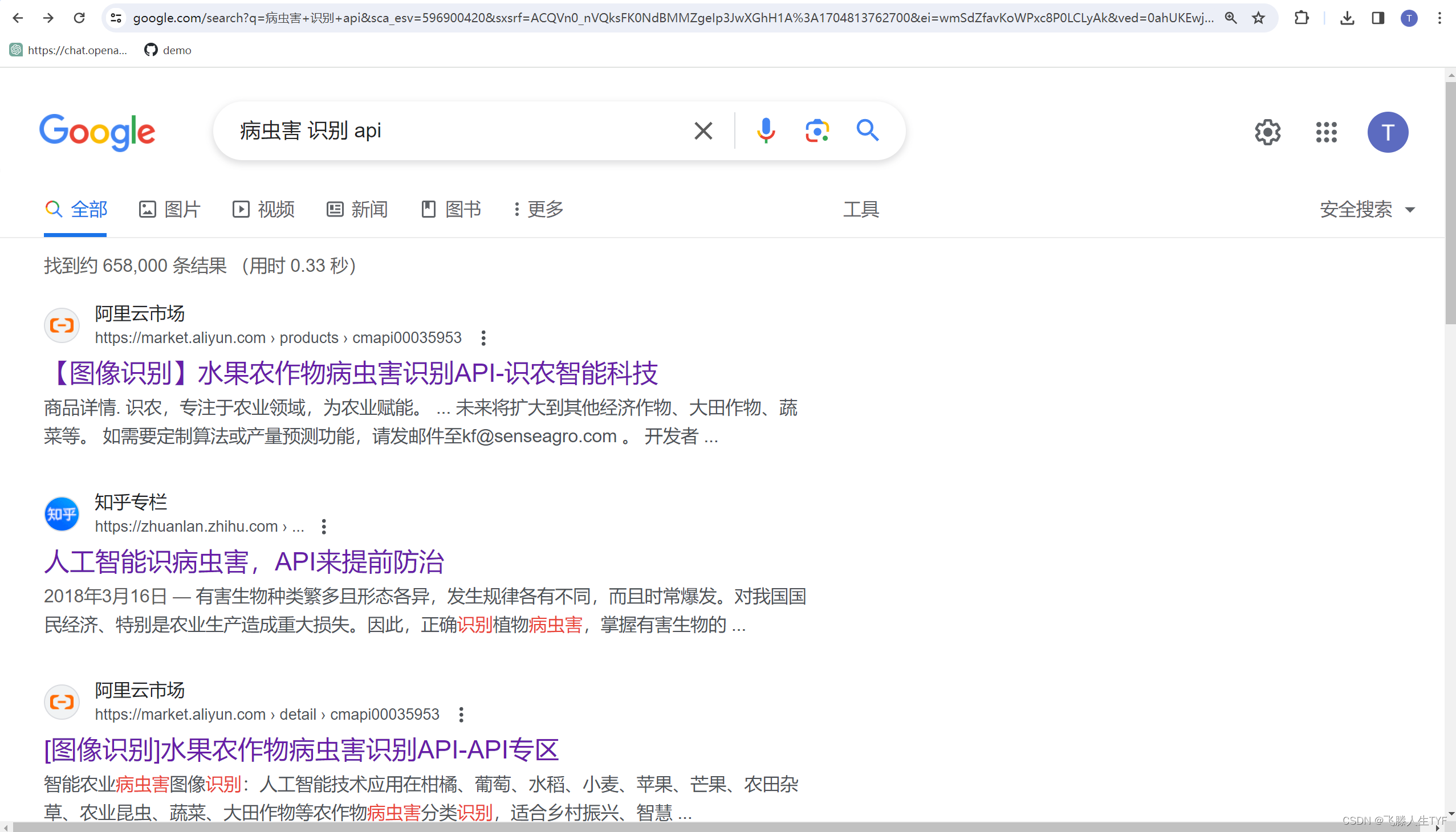
Task: Click the market.aliyun.com products URL
Action: point(278,338)
